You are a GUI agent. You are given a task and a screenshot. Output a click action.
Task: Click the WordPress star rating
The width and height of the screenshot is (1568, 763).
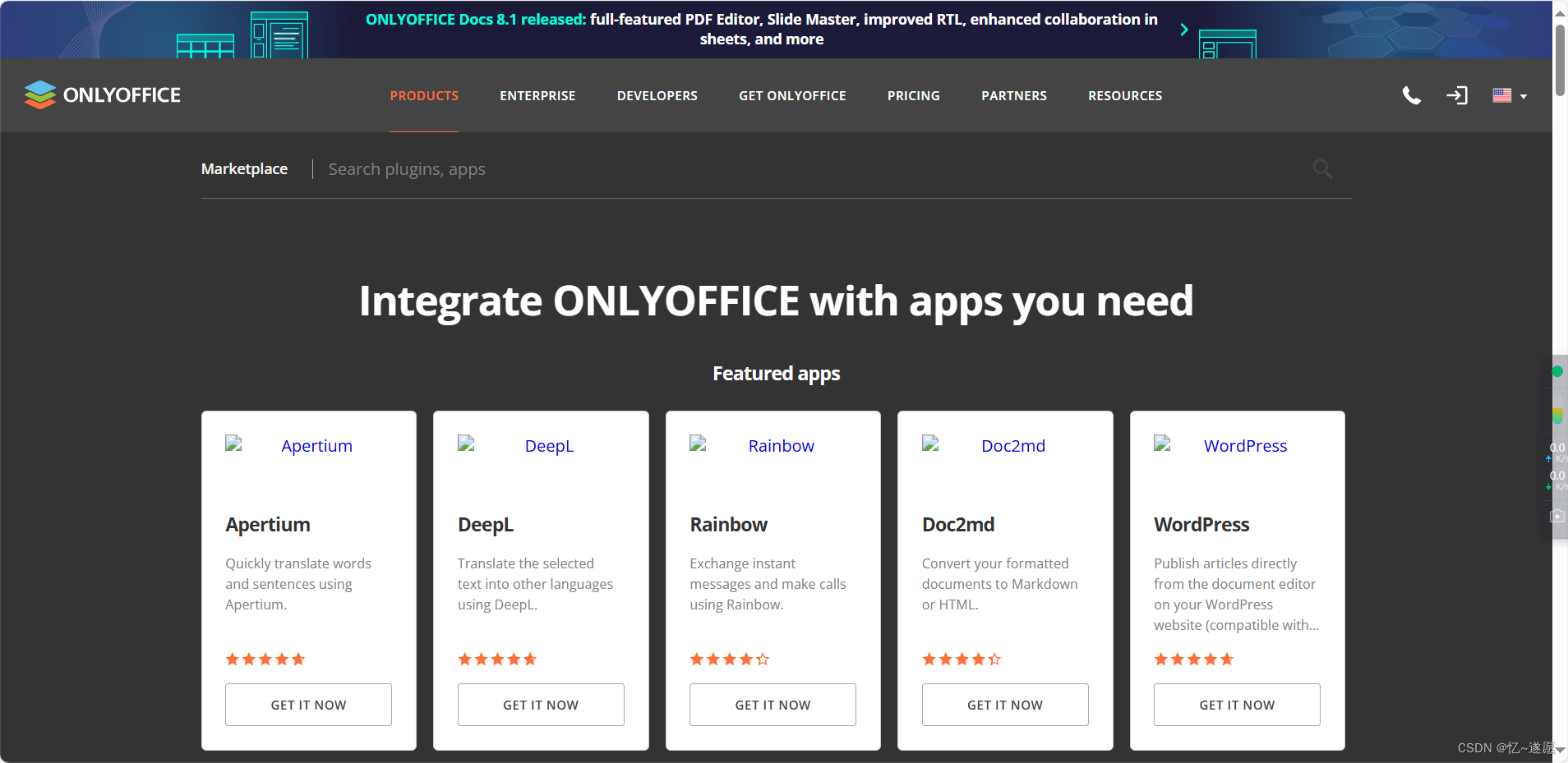[1194, 660]
